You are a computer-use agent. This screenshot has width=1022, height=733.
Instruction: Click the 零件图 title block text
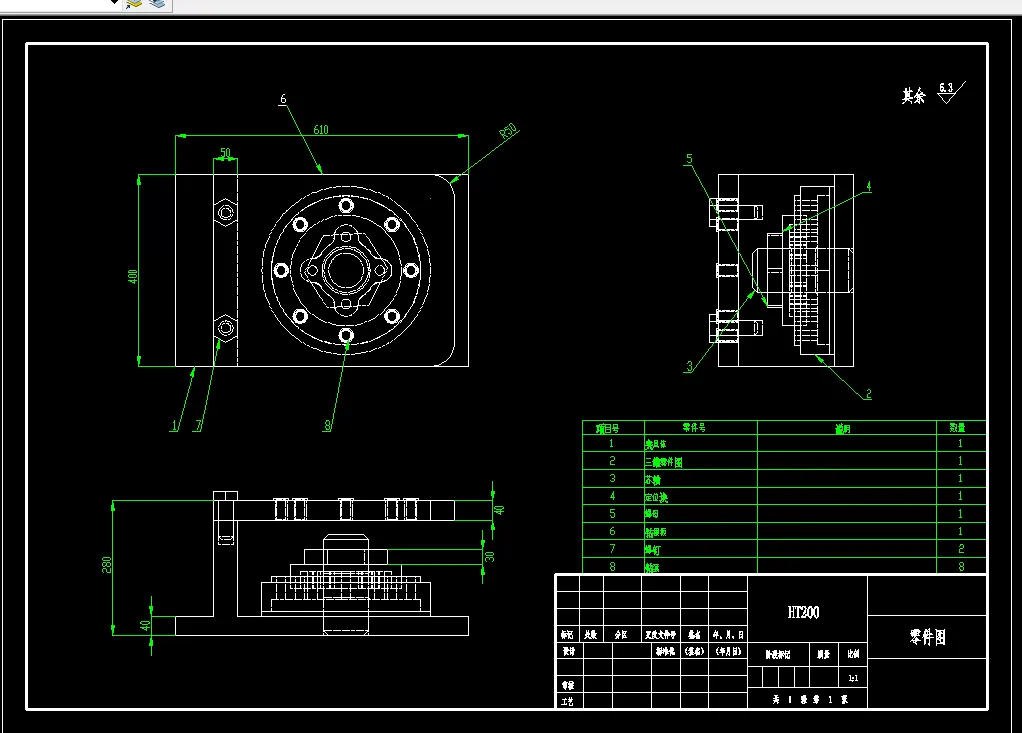927,637
